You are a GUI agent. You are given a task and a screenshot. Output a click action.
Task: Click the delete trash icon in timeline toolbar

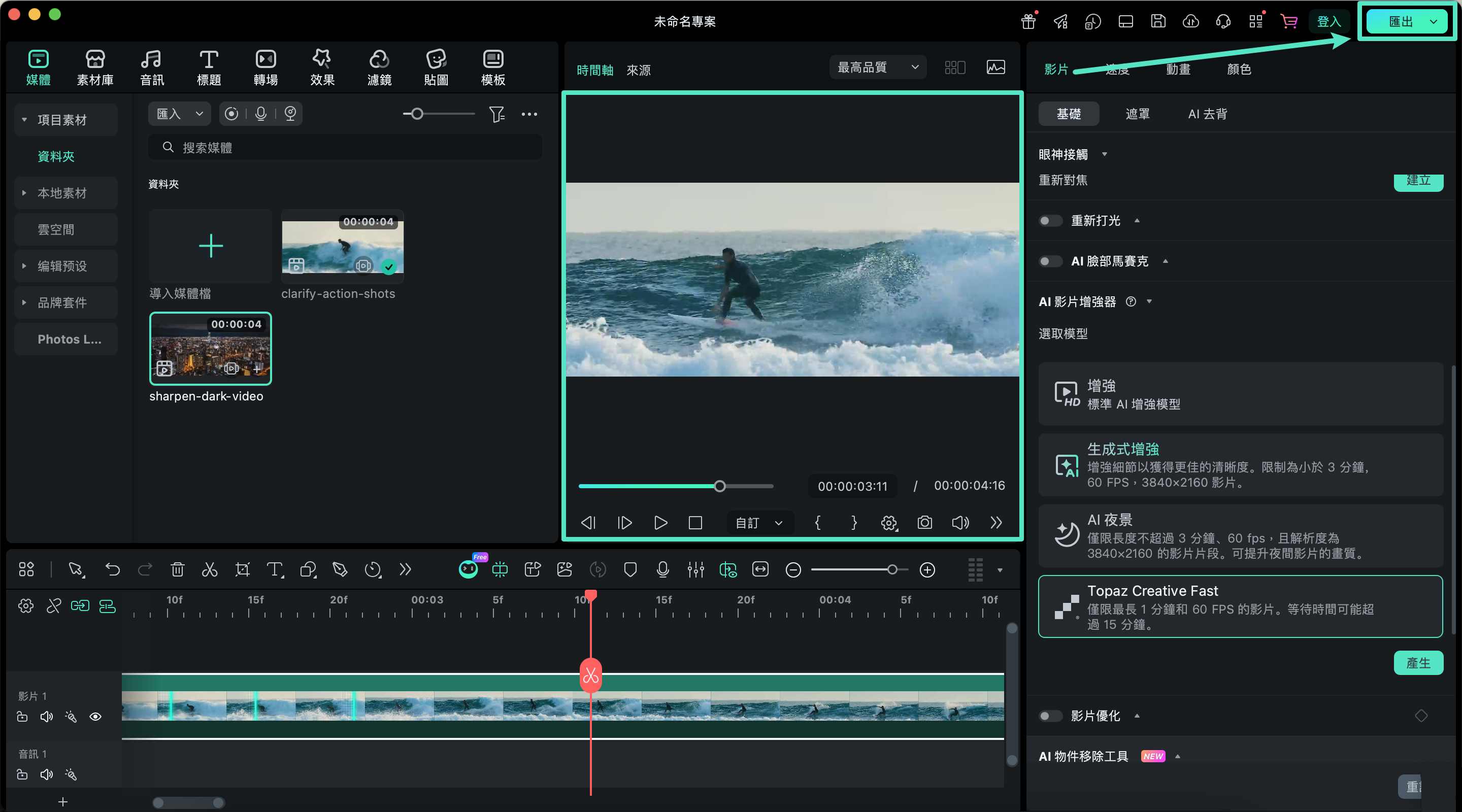177,569
